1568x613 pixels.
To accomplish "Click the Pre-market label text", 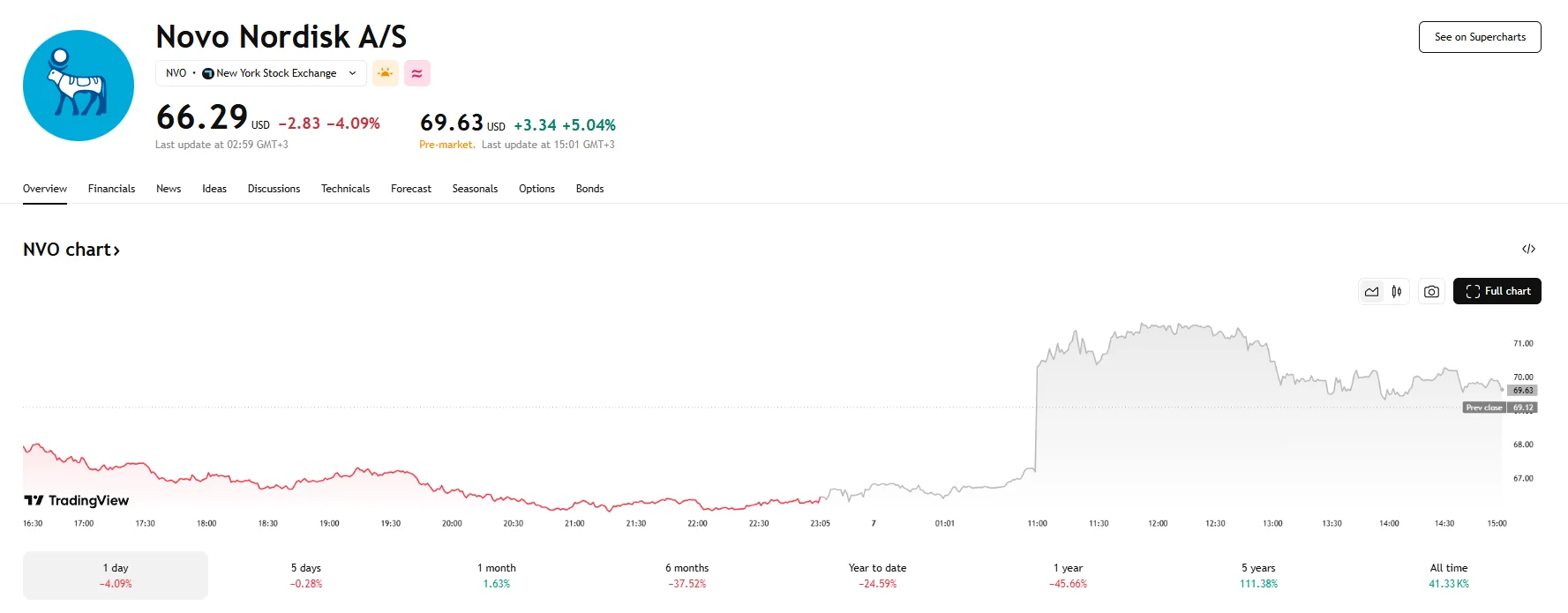I will tap(447, 145).
